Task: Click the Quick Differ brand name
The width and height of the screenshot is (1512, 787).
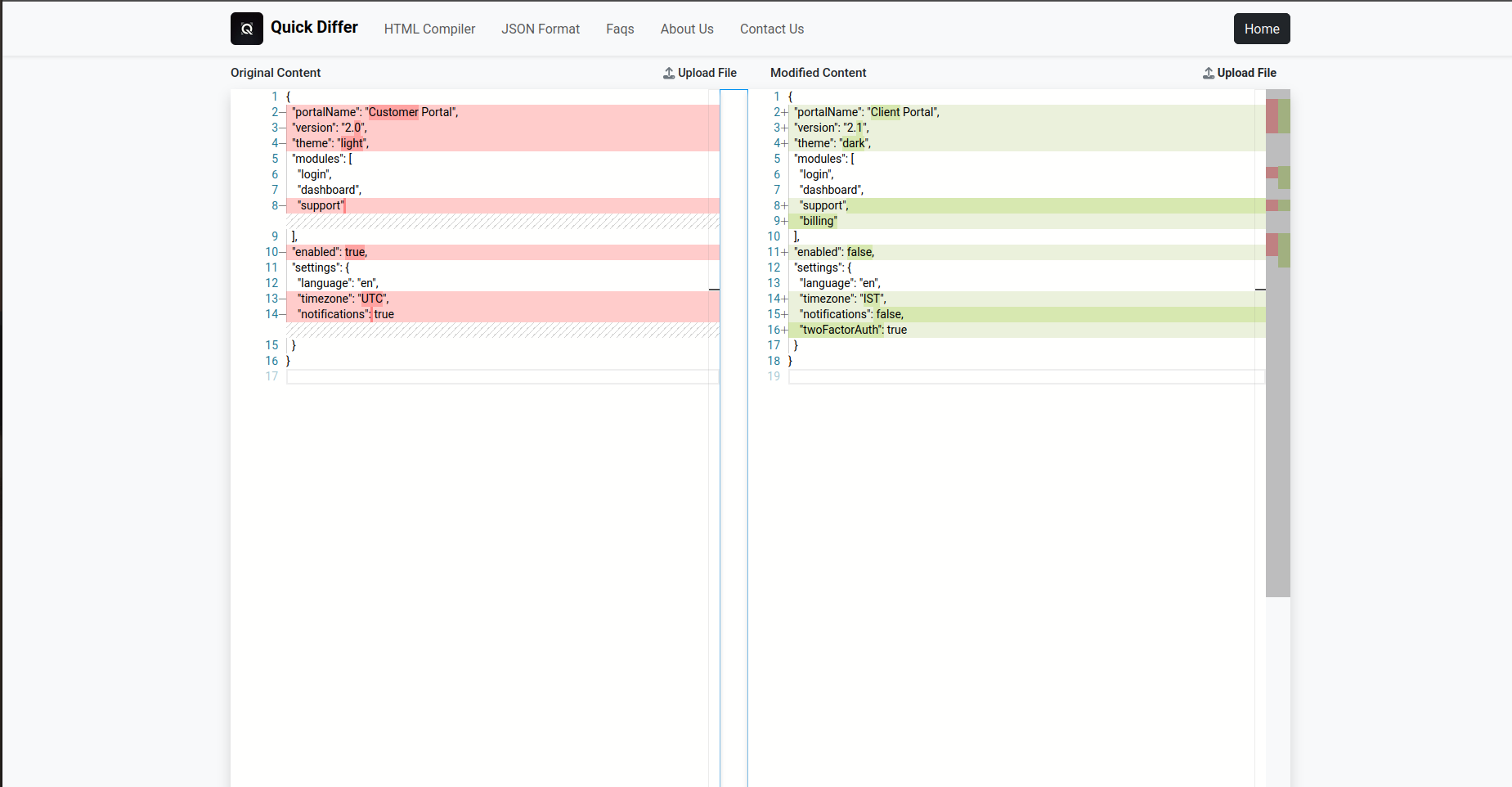Action: pyautogui.click(x=314, y=27)
